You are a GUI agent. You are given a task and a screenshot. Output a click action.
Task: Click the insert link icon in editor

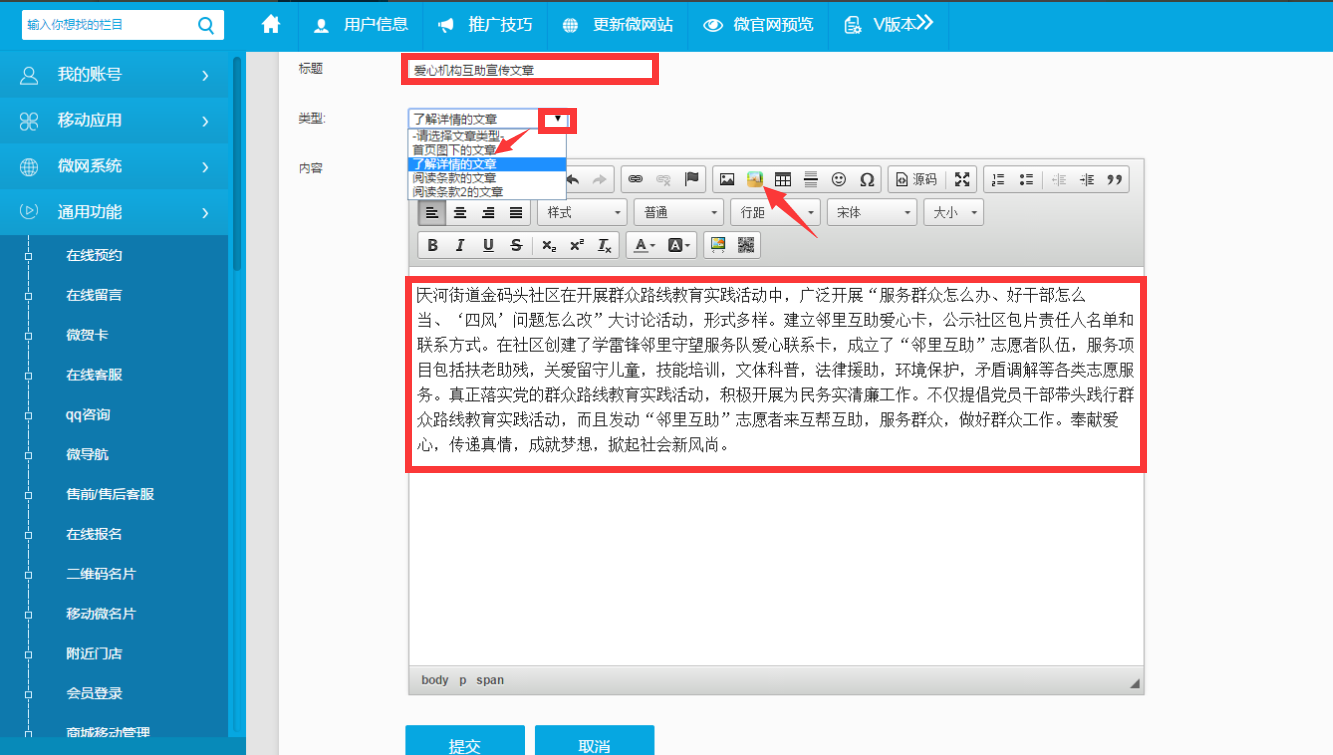[x=633, y=179]
